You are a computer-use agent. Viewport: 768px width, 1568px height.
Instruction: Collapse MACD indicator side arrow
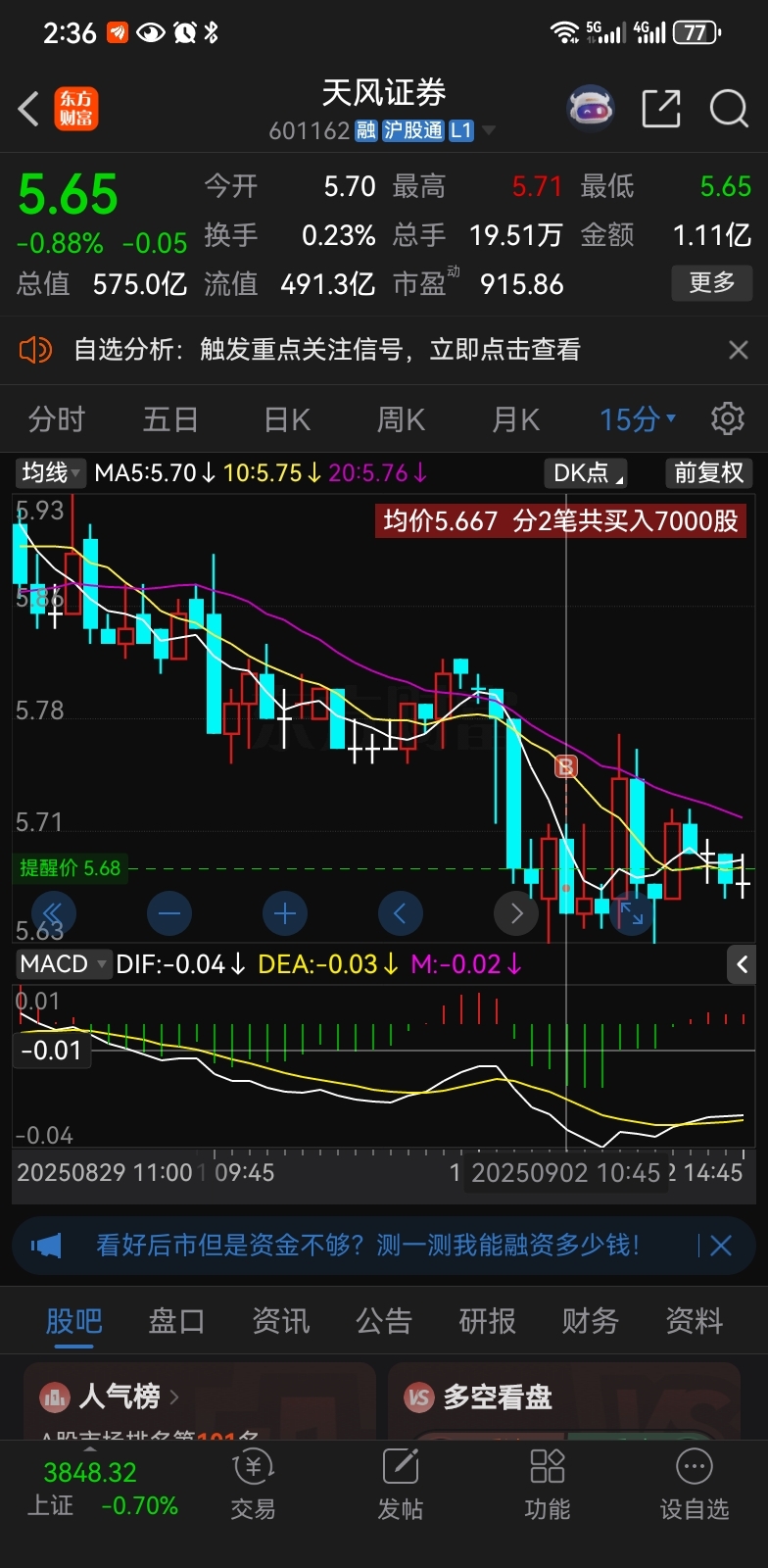click(742, 964)
